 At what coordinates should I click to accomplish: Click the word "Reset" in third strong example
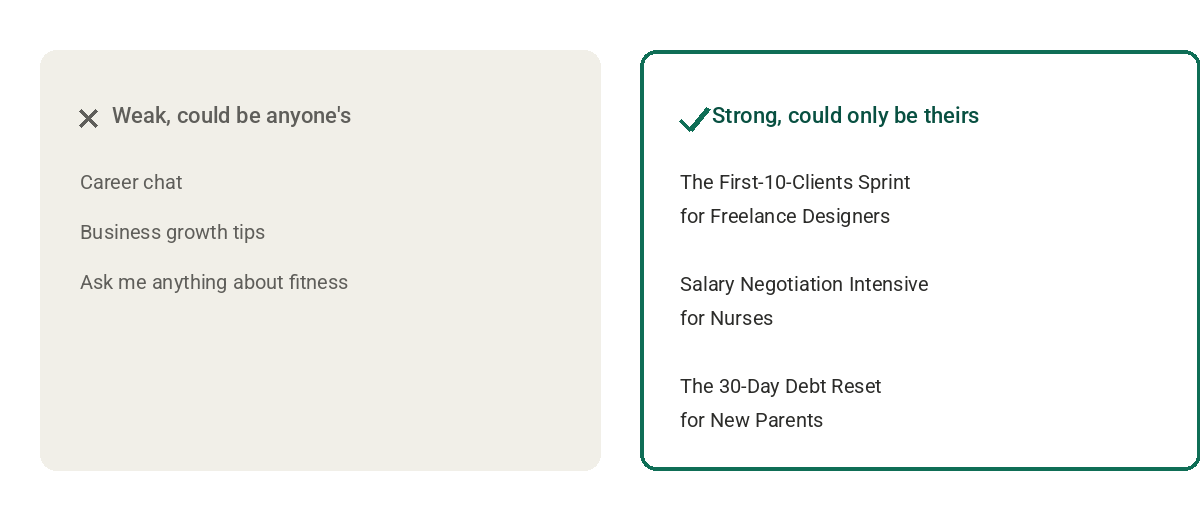click(x=857, y=386)
